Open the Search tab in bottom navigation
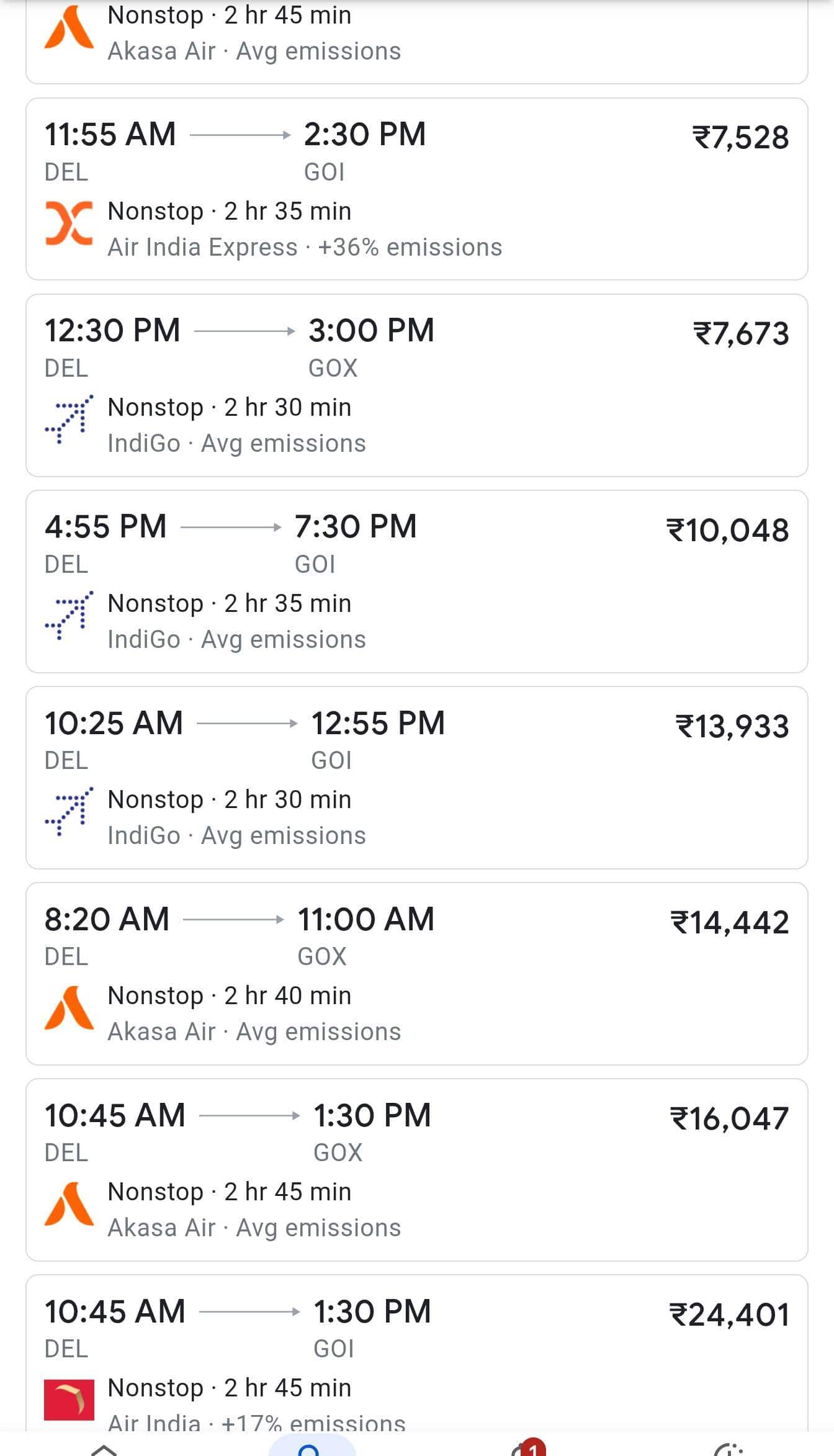The image size is (834, 1456). tap(310, 1447)
